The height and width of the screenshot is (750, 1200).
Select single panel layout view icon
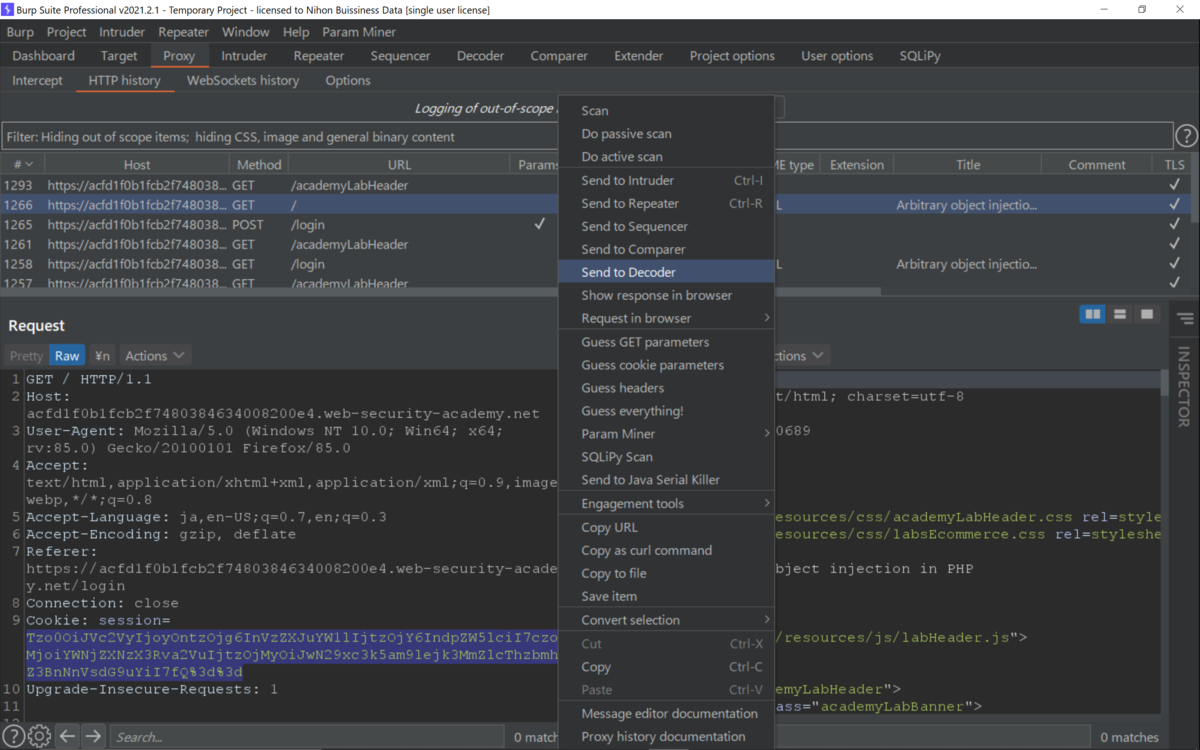point(1147,314)
